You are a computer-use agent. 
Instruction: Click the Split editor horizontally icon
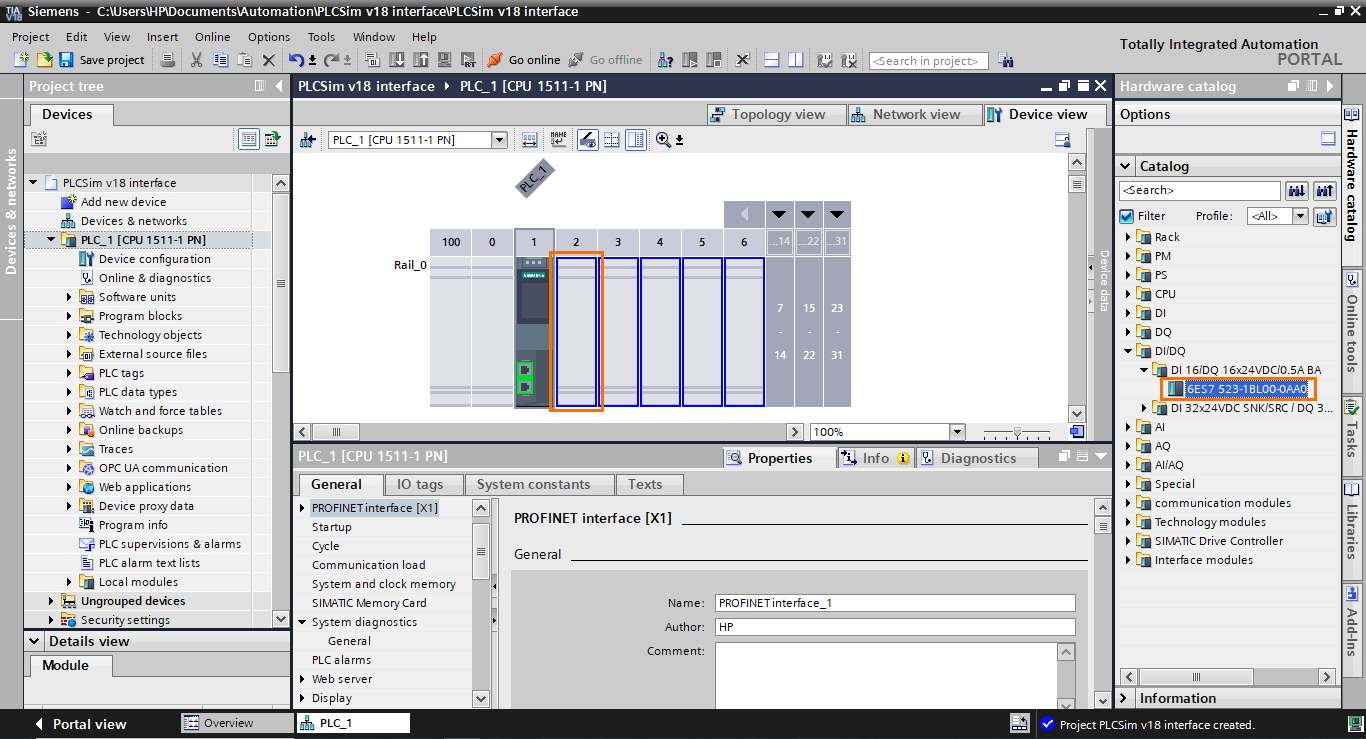773,60
